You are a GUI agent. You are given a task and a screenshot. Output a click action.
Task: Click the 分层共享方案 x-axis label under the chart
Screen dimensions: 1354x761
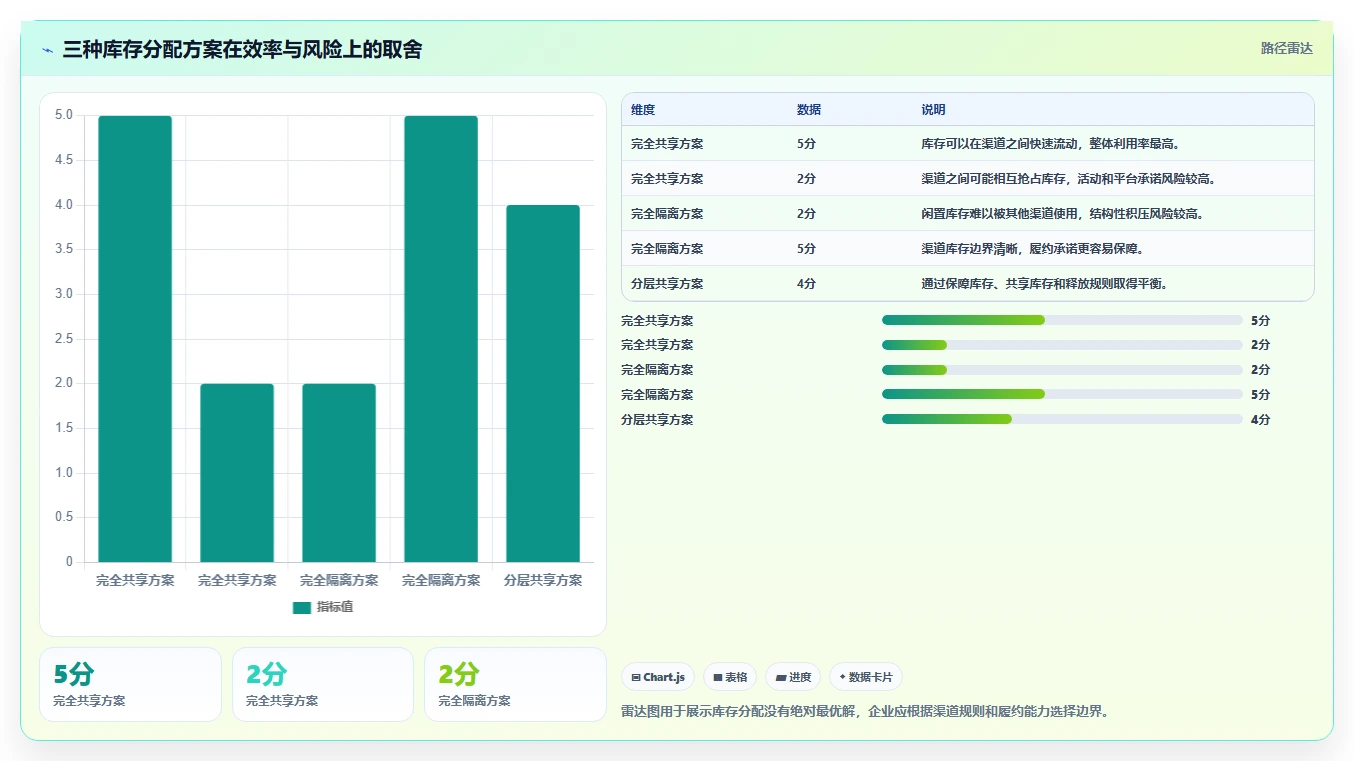543,580
